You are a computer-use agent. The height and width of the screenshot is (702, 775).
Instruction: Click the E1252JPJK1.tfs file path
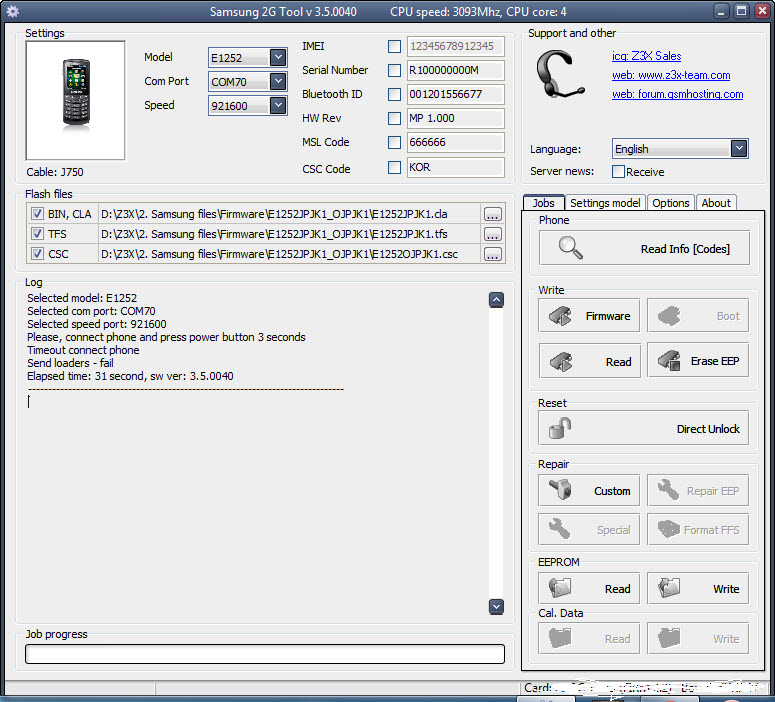click(x=274, y=234)
